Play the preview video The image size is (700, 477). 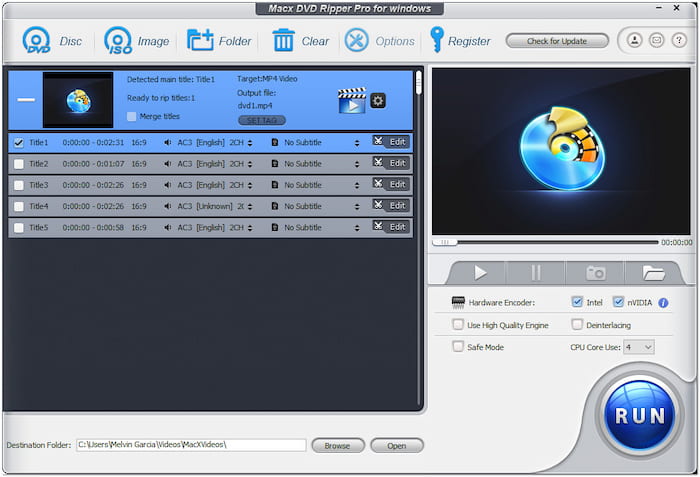point(480,272)
